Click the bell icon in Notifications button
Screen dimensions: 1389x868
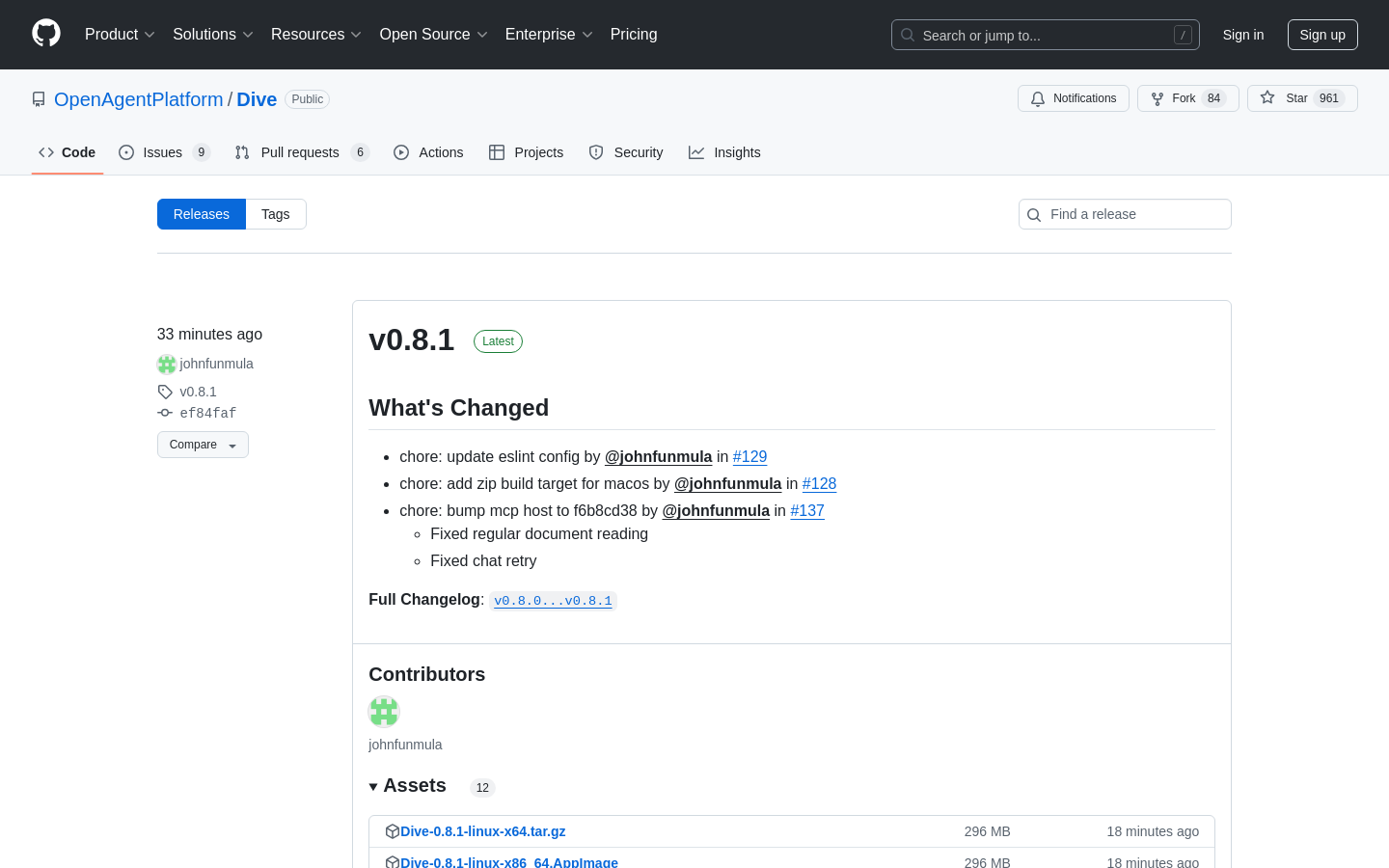point(1038,98)
